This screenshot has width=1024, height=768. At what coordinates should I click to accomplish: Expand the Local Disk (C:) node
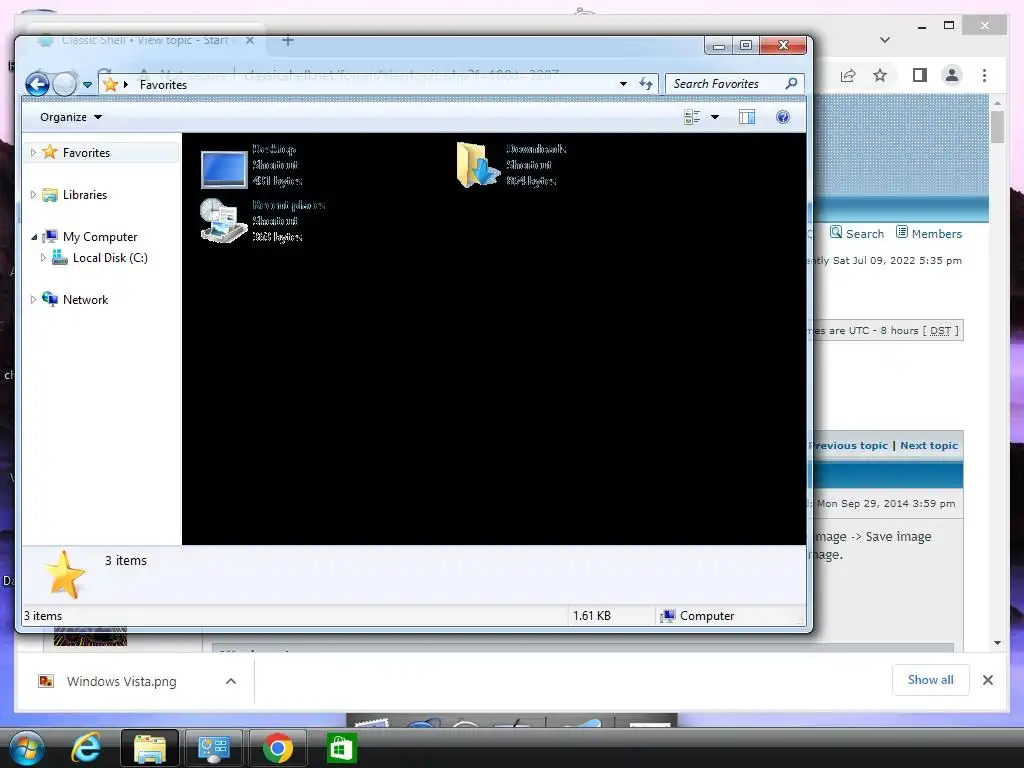[x=43, y=258]
